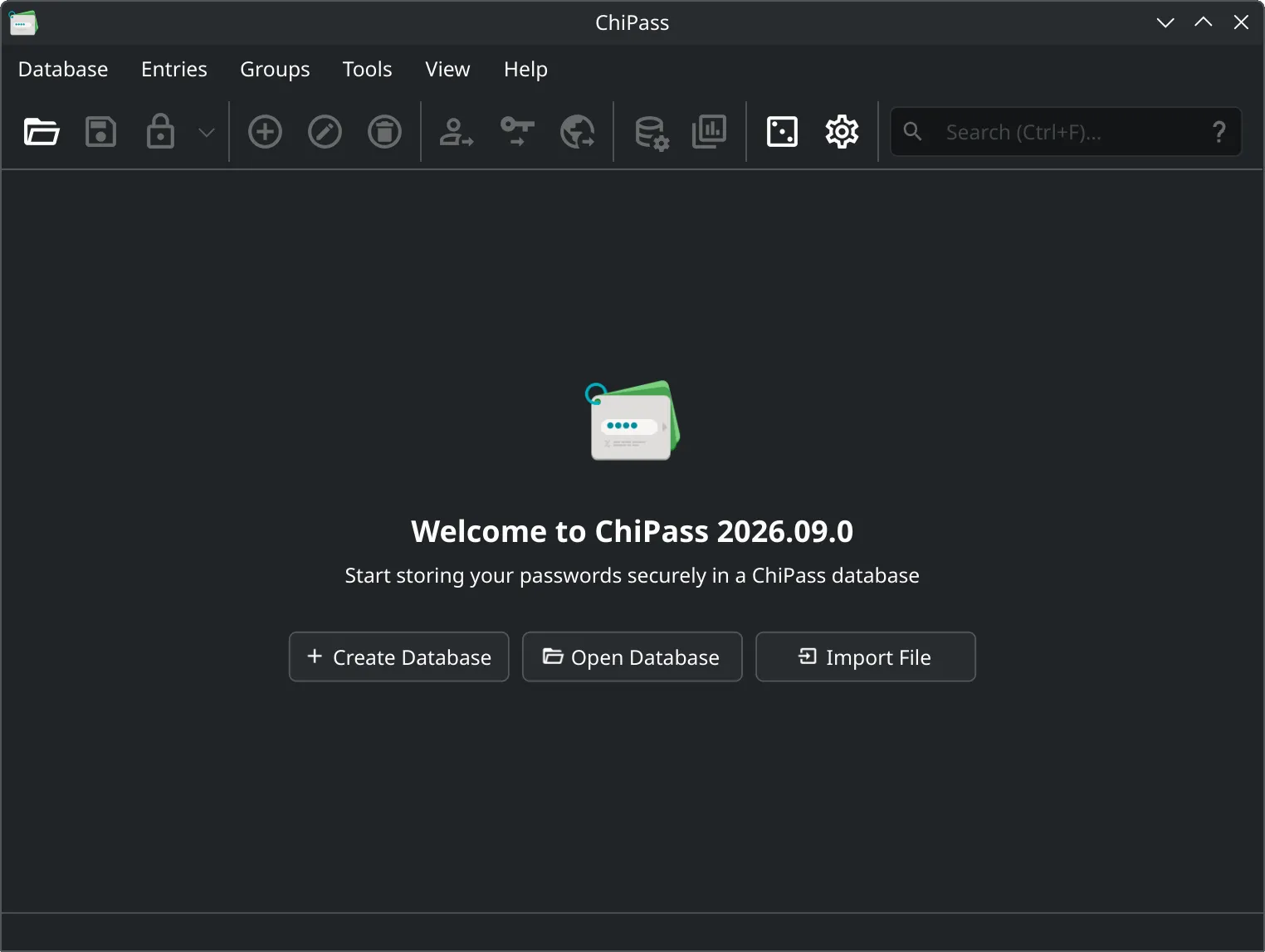The image size is (1265, 952).
Task: Edit entry using the pencil circle icon
Action: click(325, 132)
